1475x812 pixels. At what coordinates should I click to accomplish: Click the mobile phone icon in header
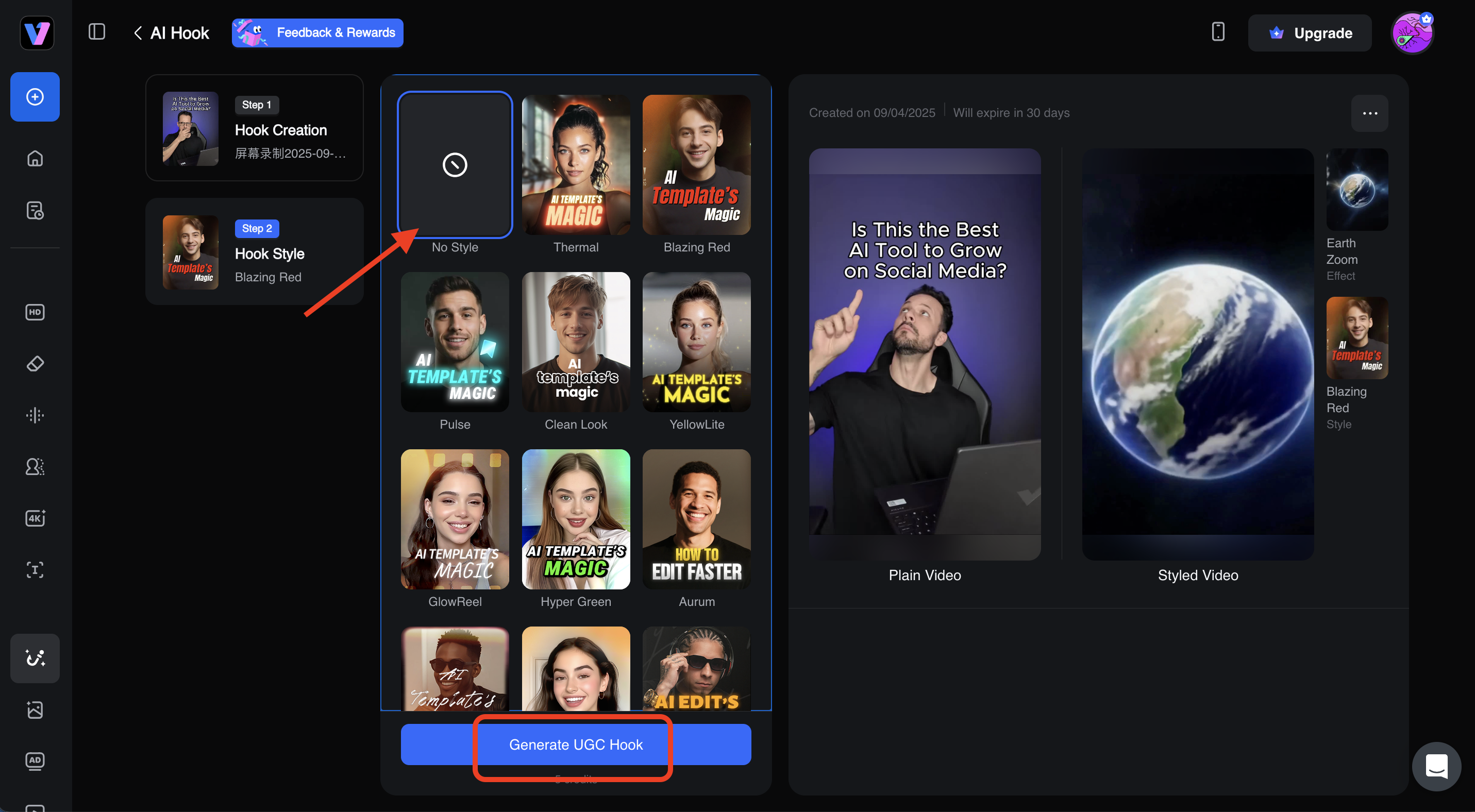point(1218,32)
